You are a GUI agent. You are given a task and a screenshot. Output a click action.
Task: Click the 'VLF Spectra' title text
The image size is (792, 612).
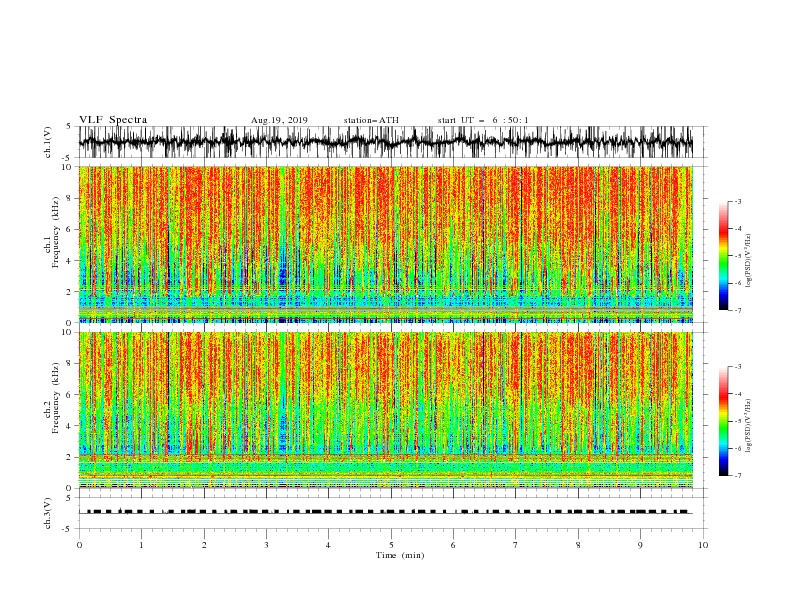coord(113,120)
